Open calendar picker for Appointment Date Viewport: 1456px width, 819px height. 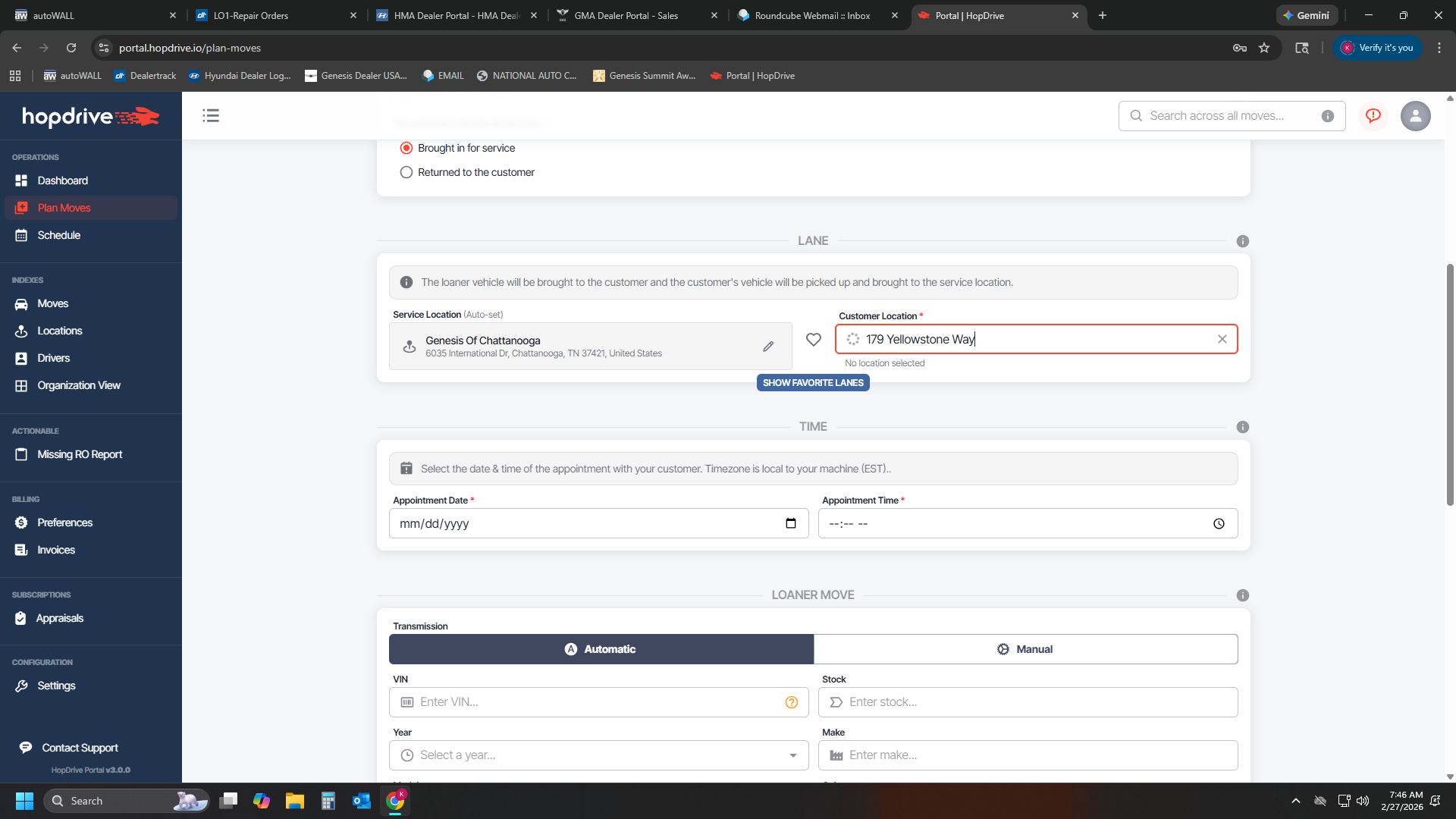[x=791, y=523]
